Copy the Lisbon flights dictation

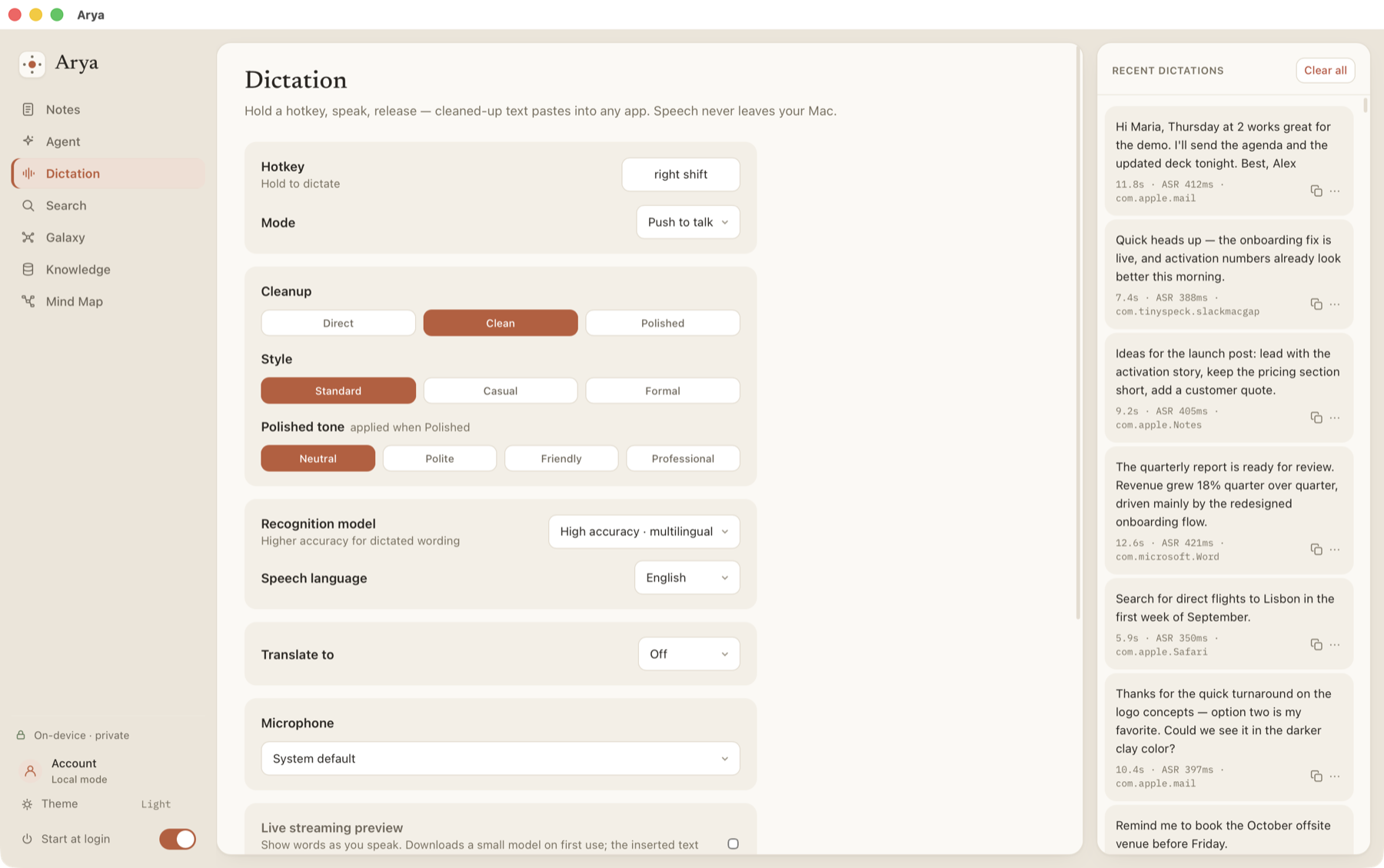(x=1316, y=644)
